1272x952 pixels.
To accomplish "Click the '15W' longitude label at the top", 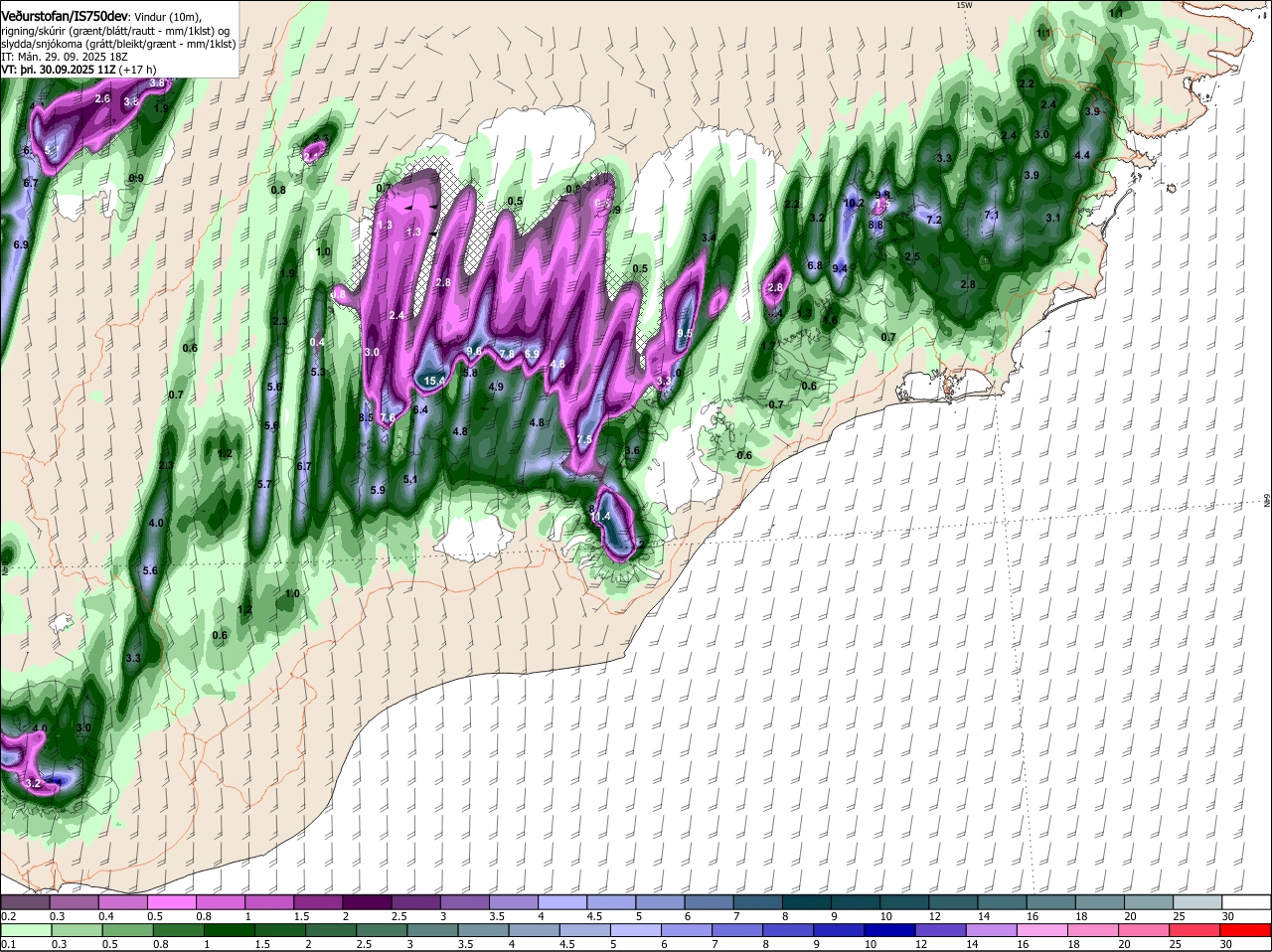I will 963,5.
